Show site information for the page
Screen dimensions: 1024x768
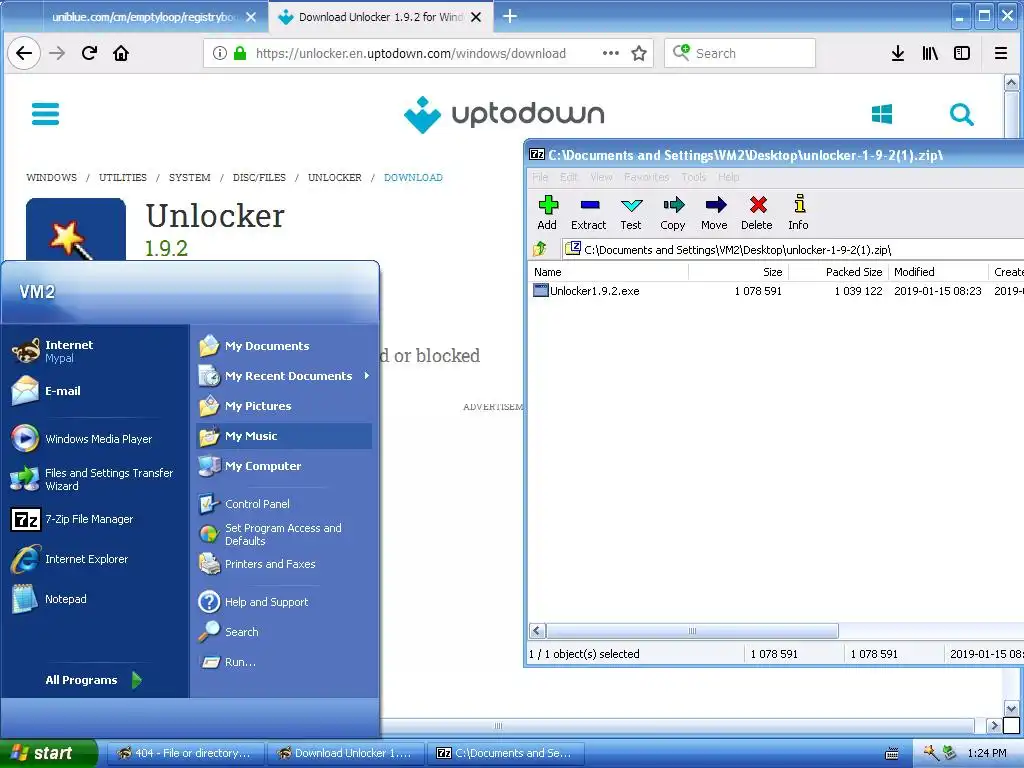[220, 53]
